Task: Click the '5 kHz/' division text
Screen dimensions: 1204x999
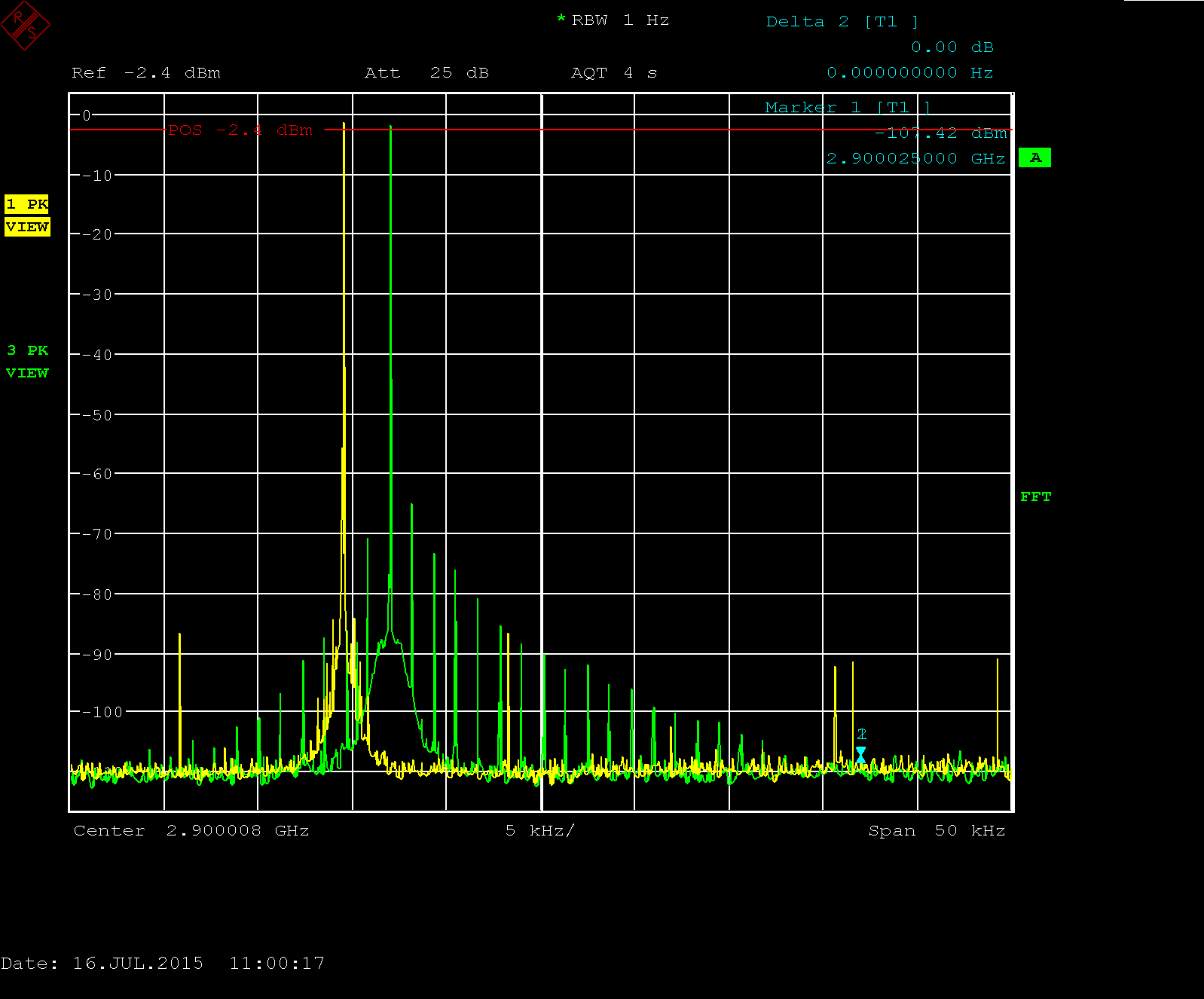Action: [539, 831]
